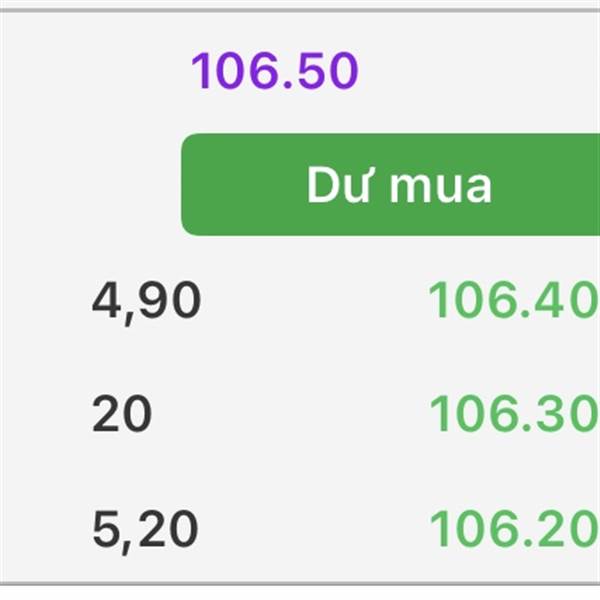Screen dimensions: 600x600
Task: Click the 106.40 bid price
Action: click(513, 301)
